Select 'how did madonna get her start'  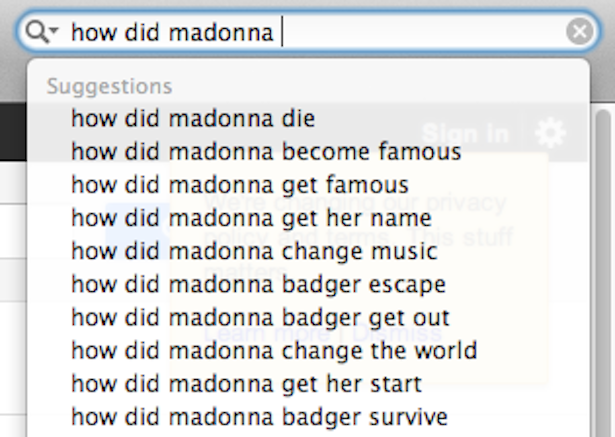308,384
